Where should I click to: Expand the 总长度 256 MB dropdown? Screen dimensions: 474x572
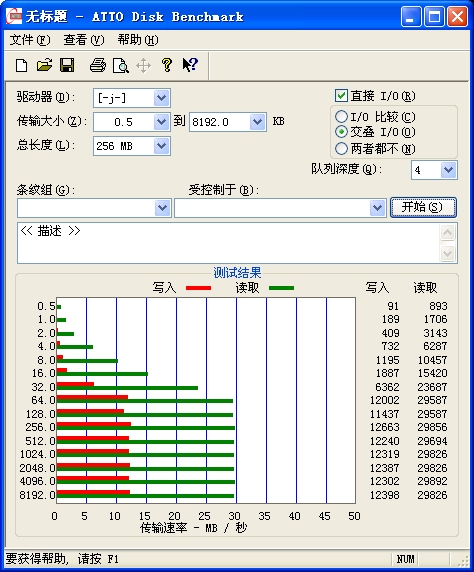(x=161, y=146)
